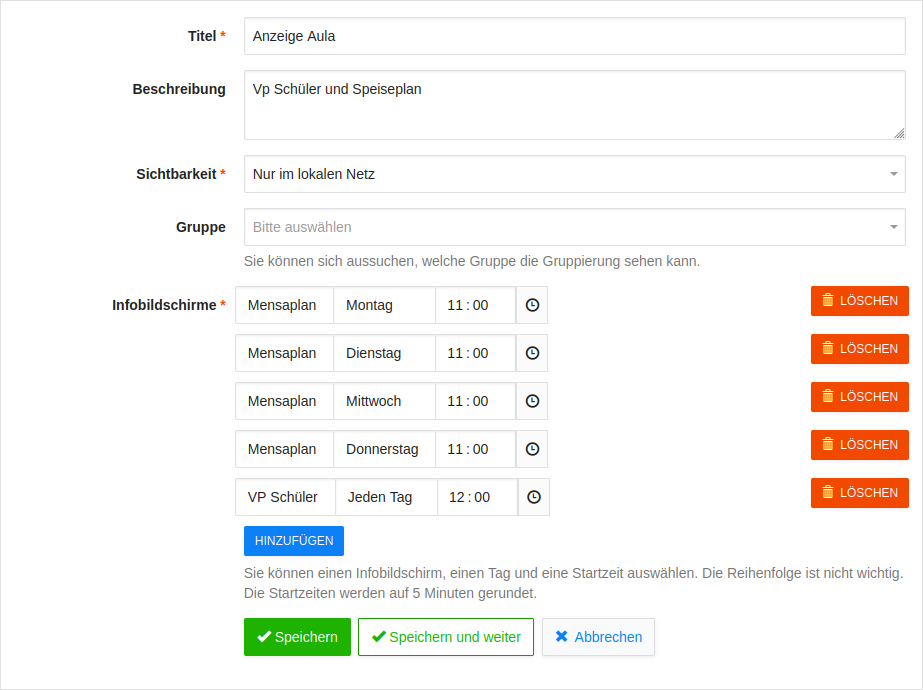Open time picker clock for Donnerstag row
923x690 pixels.
pyautogui.click(x=532, y=449)
